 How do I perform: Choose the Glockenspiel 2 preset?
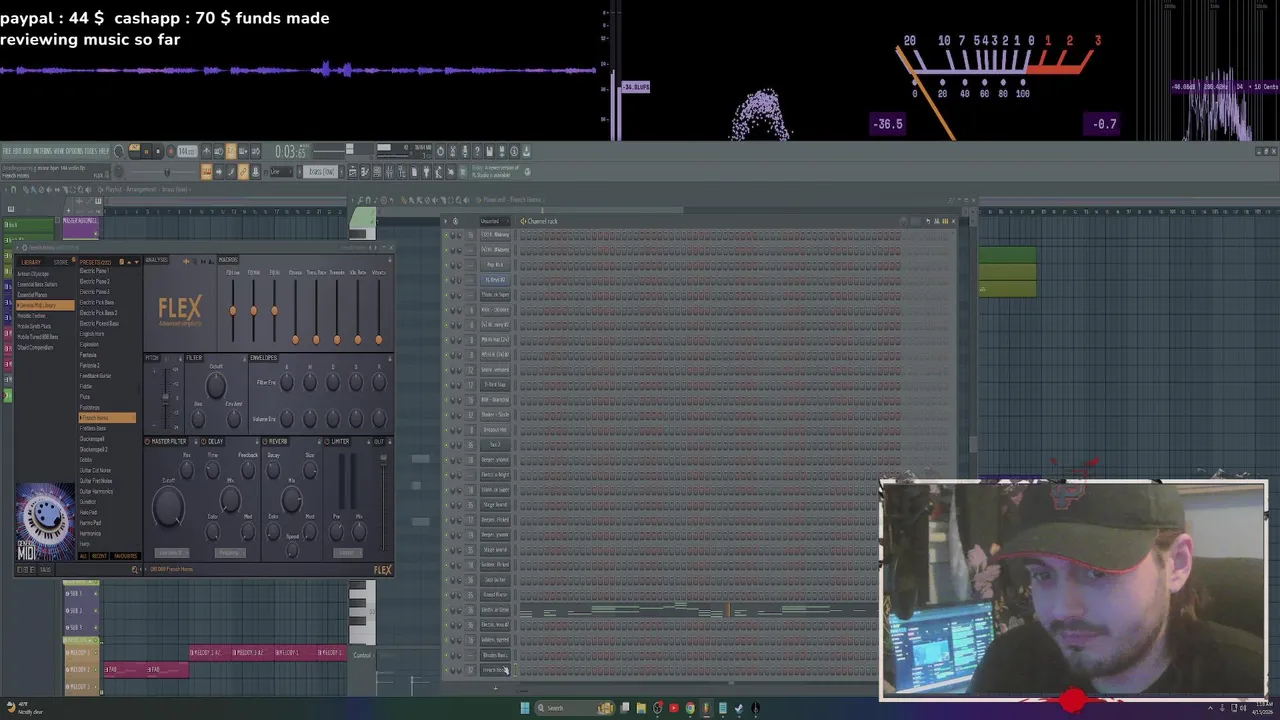94,449
